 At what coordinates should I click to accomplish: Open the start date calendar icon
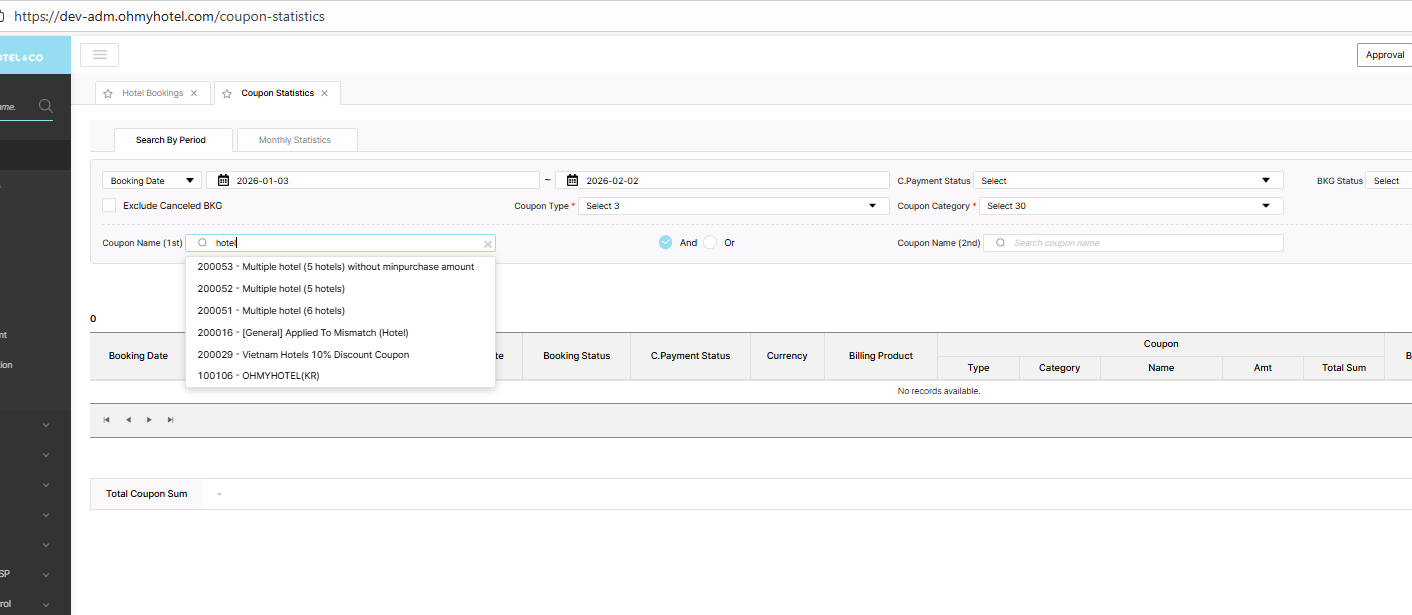(223, 181)
